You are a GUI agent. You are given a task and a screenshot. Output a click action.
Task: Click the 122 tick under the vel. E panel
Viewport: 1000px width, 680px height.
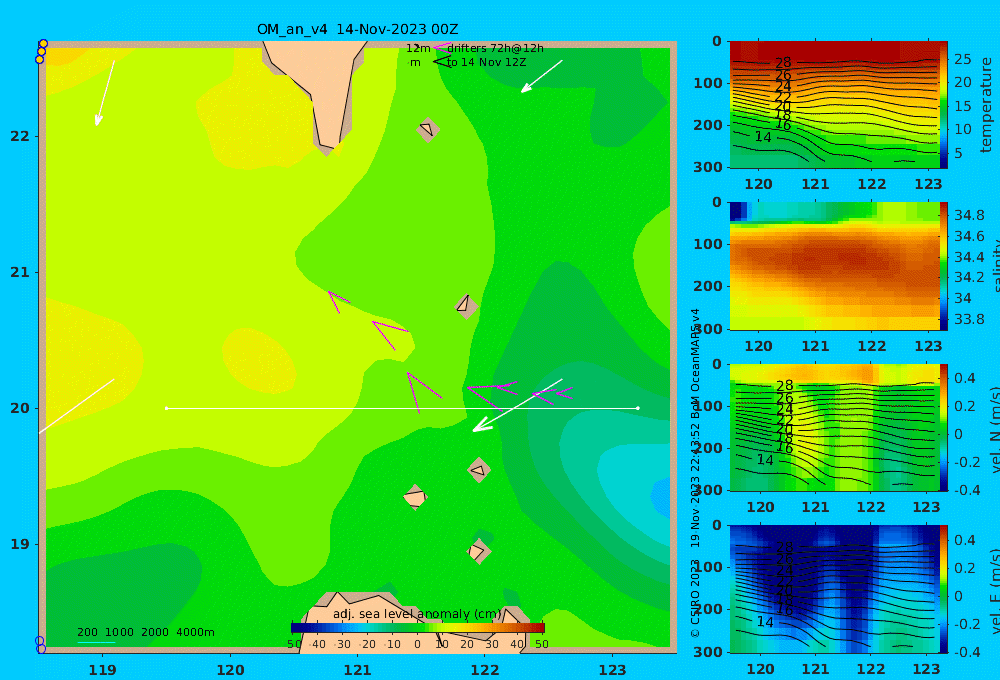[871, 669]
